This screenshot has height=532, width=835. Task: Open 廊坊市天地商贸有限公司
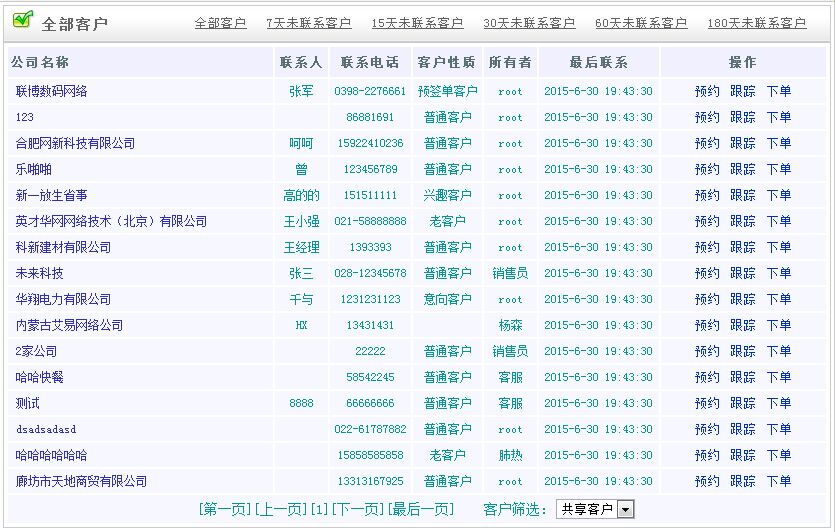point(81,481)
